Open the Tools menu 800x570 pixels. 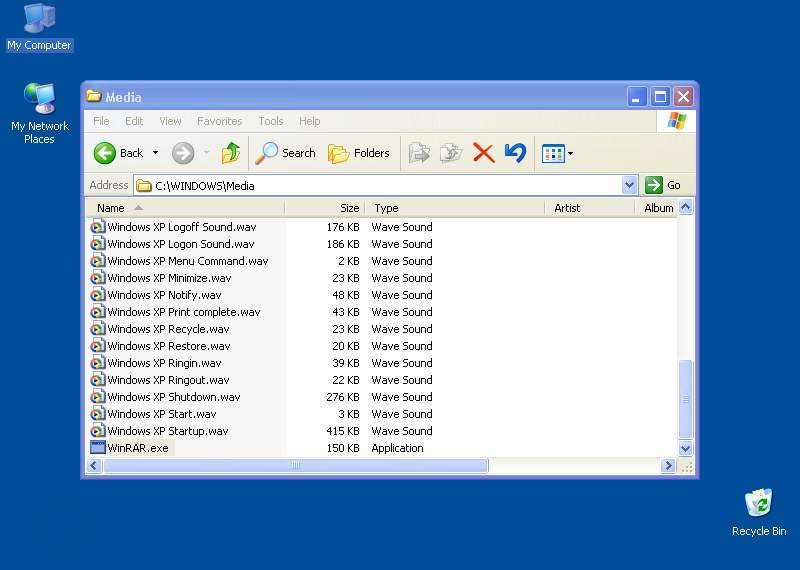pyautogui.click(x=270, y=121)
